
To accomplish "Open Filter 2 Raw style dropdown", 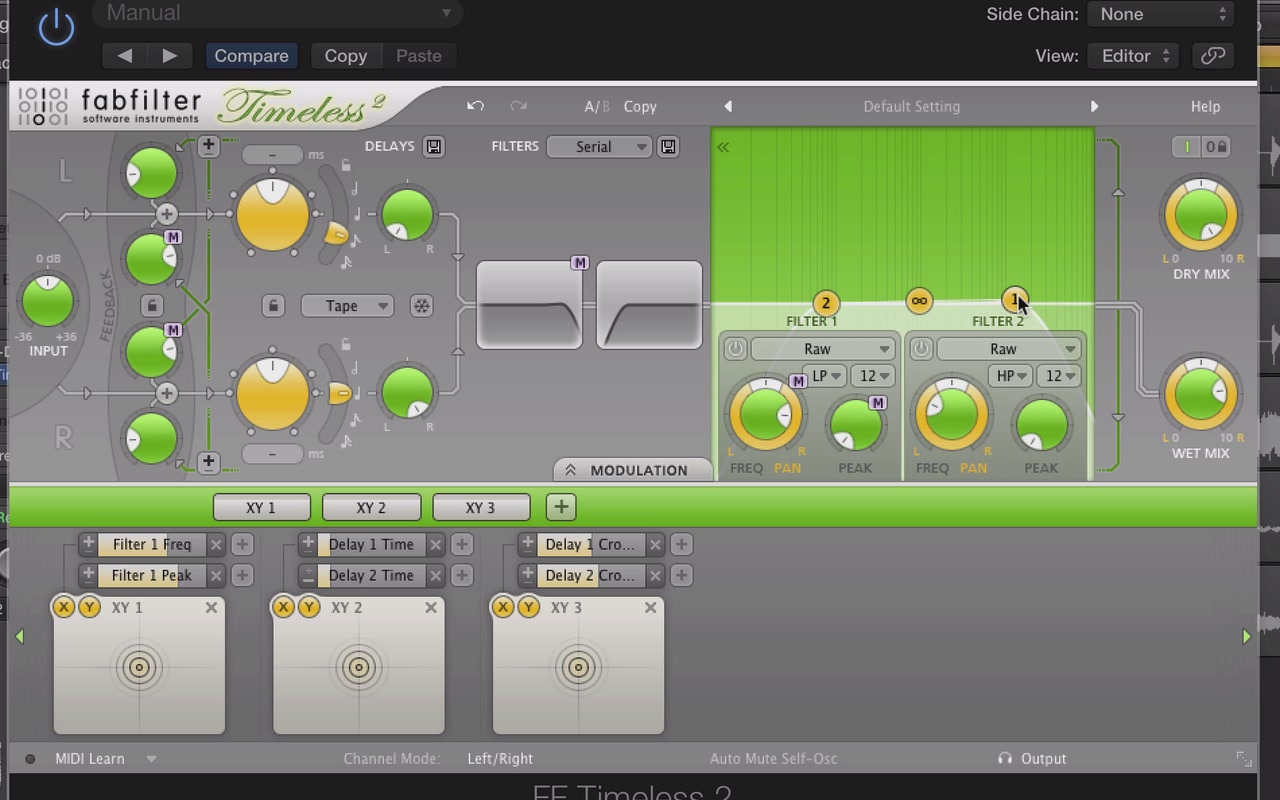I will tap(1008, 349).
